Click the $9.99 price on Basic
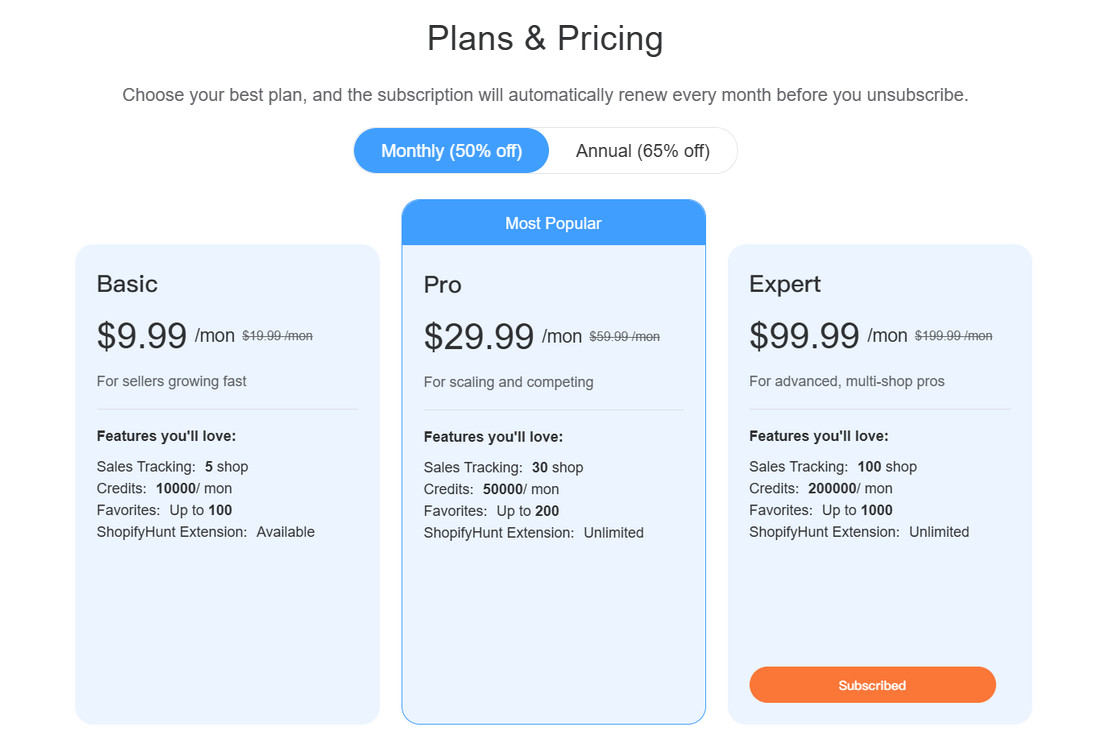This screenshot has width=1105, height=745. click(142, 336)
